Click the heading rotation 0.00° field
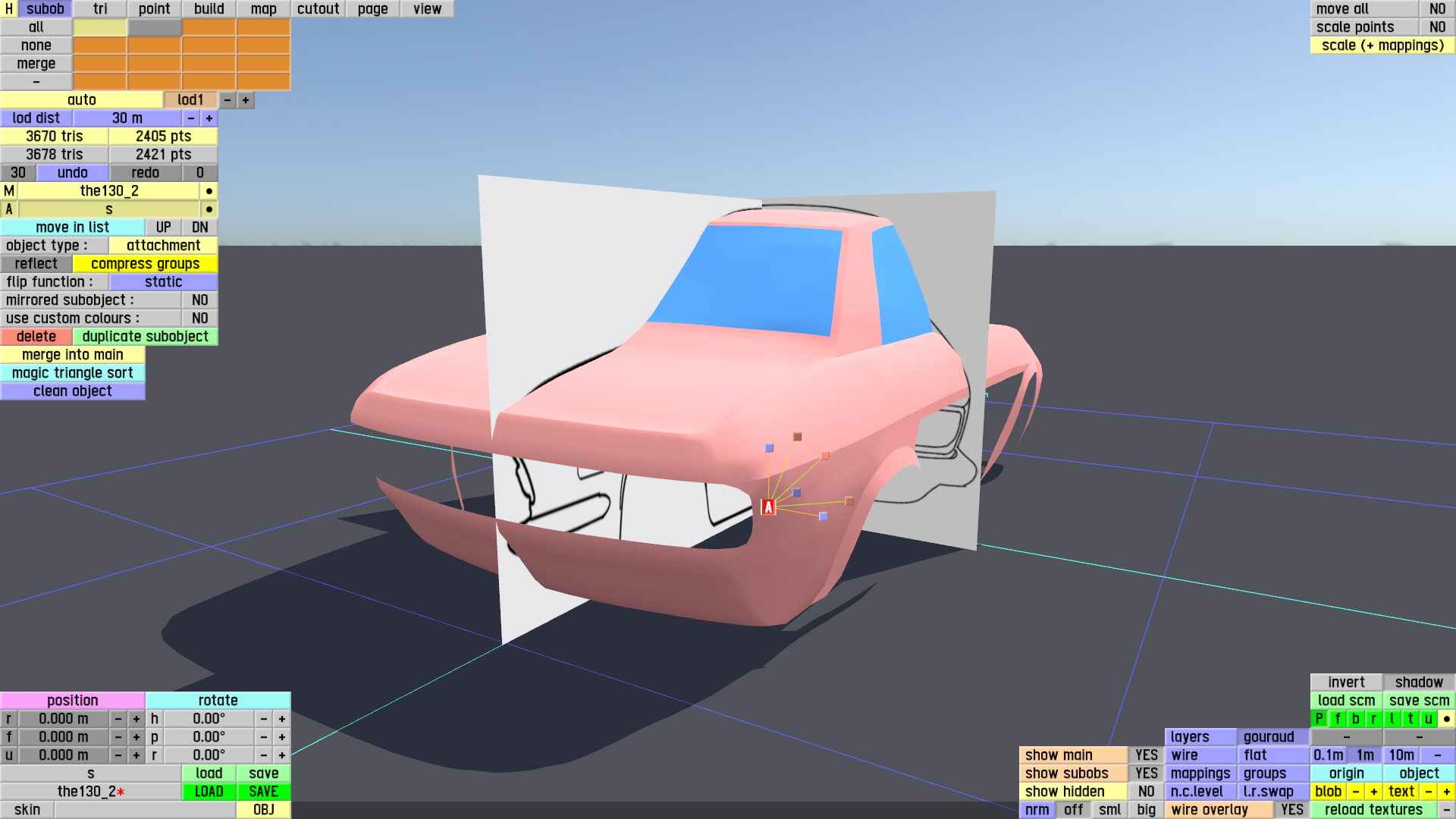This screenshot has width=1456, height=819. click(x=209, y=719)
